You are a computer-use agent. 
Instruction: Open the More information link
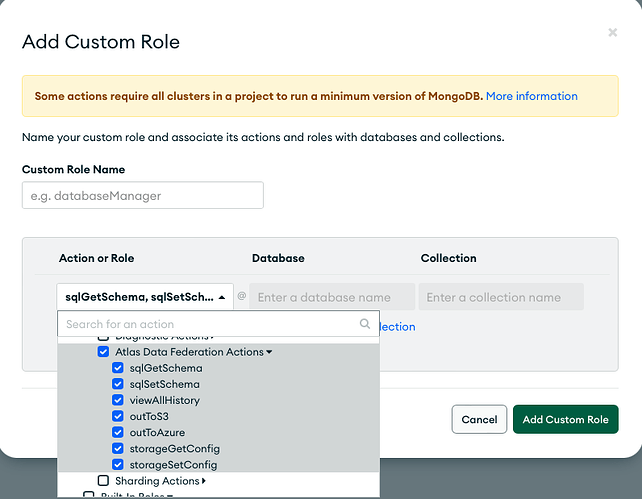(531, 96)
